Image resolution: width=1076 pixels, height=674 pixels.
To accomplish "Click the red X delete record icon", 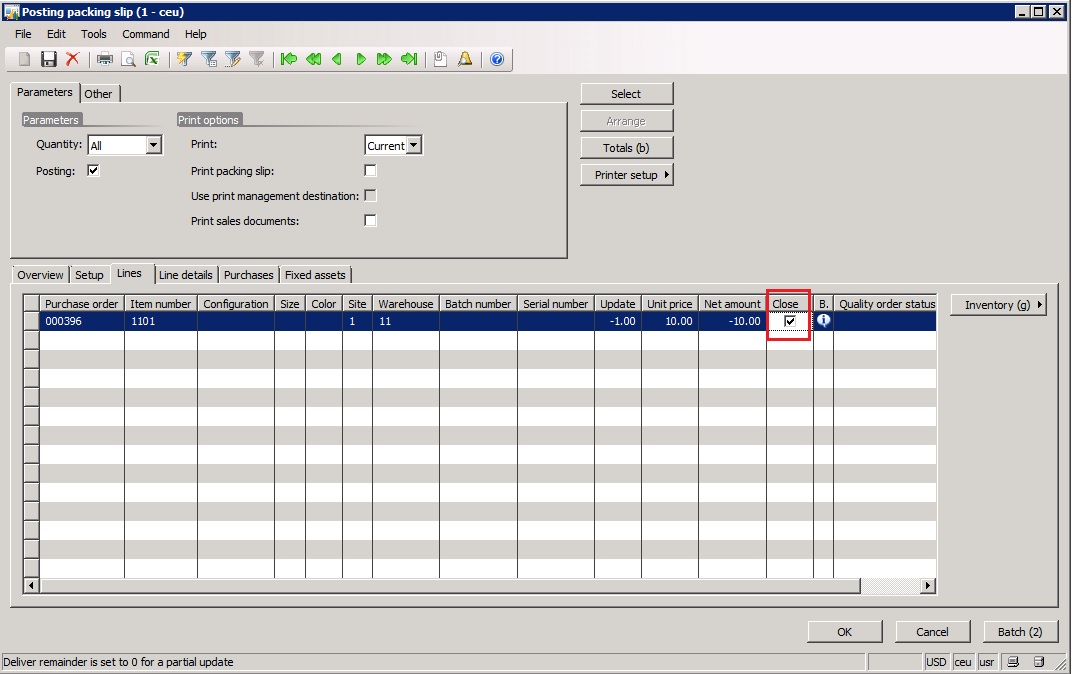I will pos(72,60).
